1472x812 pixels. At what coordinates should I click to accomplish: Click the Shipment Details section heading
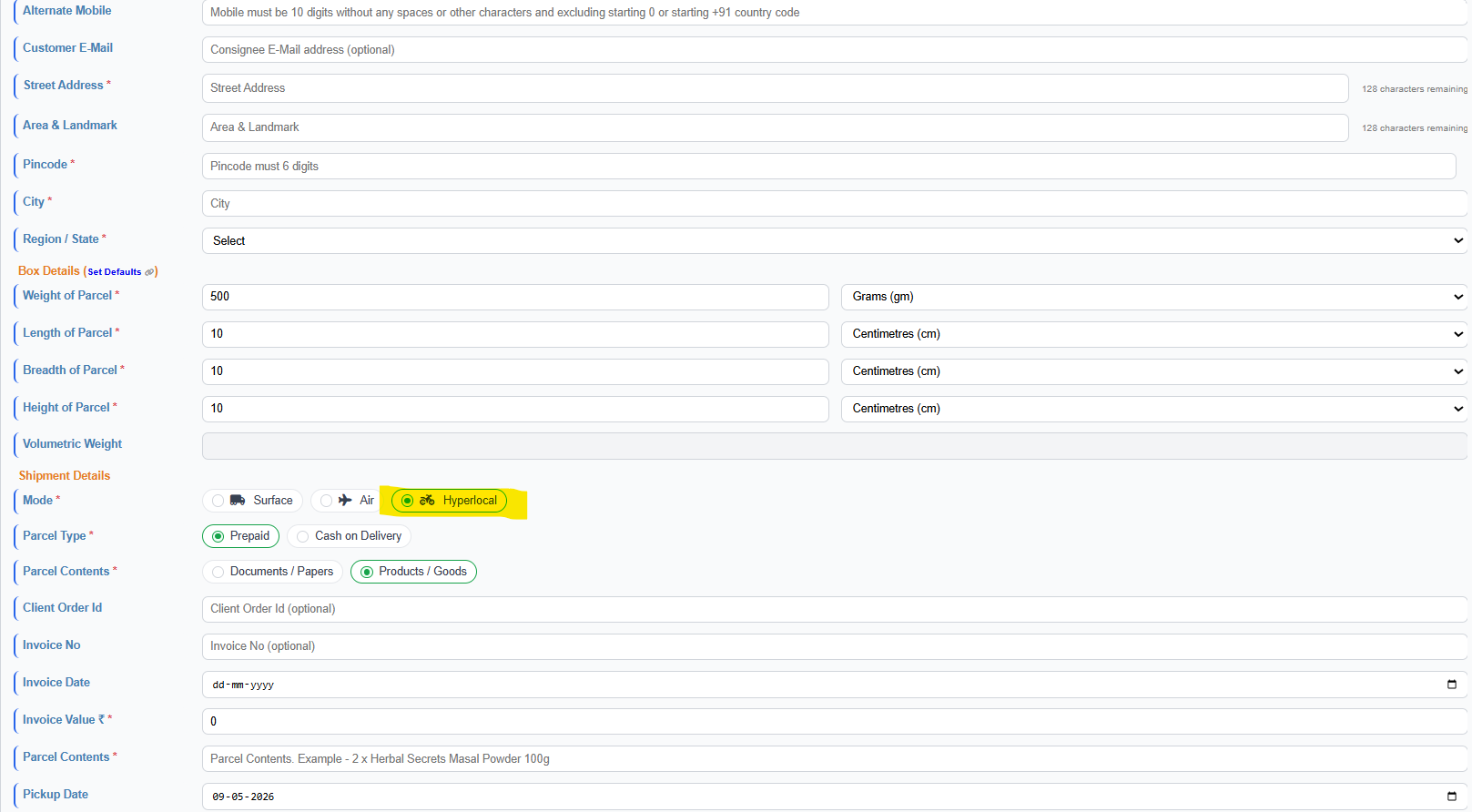point(65,476)
